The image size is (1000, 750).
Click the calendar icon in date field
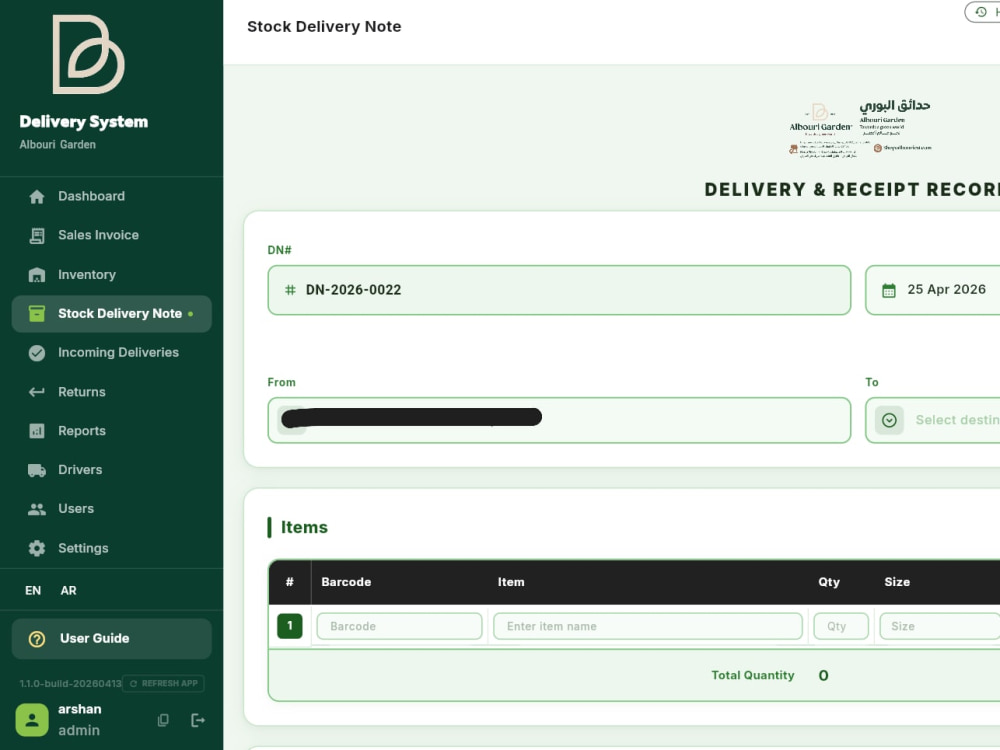[x=888, y=291]
